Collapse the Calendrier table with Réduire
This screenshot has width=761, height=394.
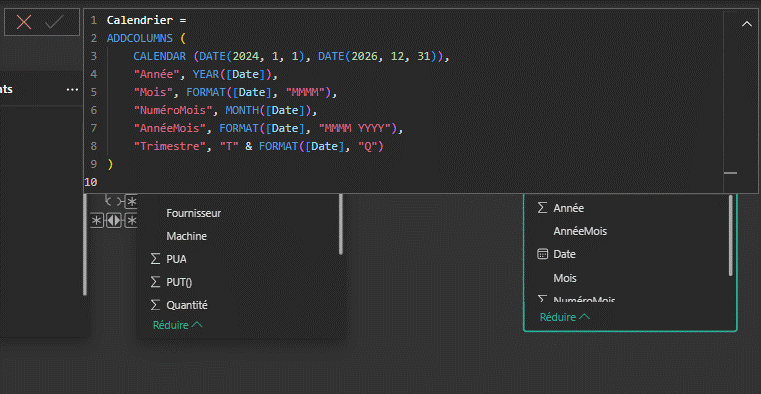(x=565, y=317)
